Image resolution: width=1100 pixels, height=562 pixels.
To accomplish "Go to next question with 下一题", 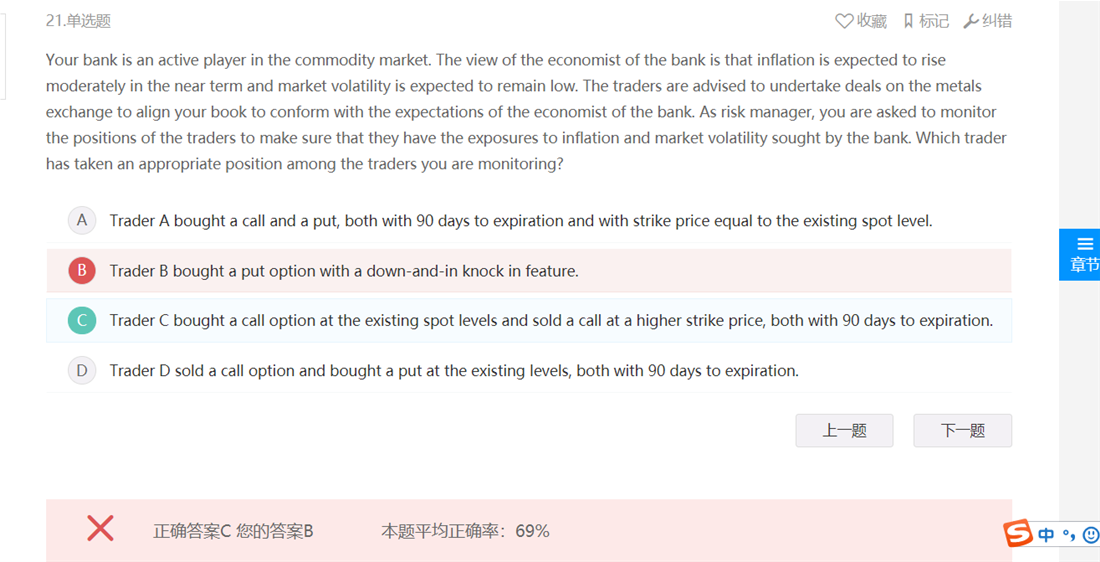I will [962, 430].
